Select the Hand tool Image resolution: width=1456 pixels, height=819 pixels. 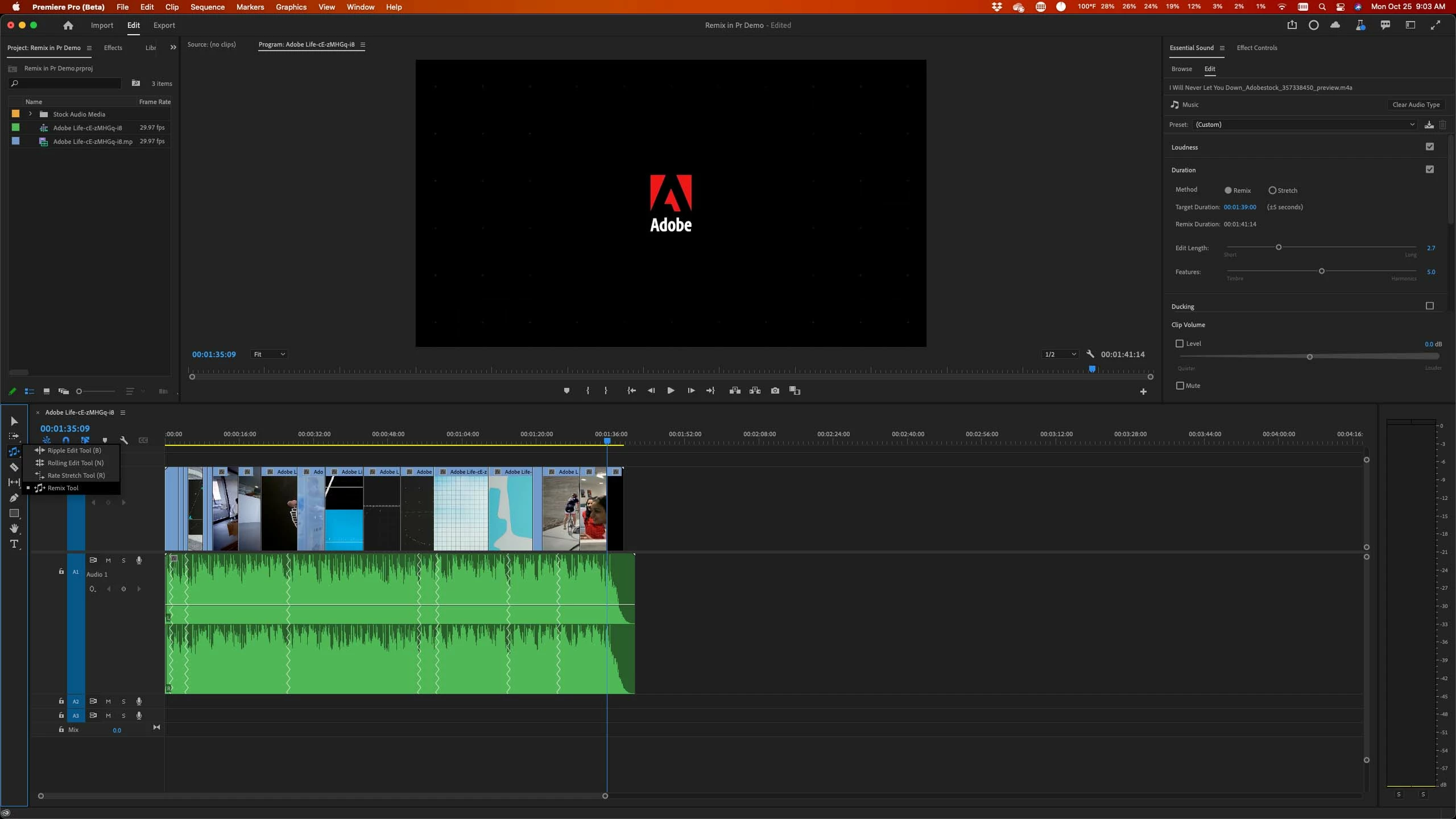(x=14, y=528)
